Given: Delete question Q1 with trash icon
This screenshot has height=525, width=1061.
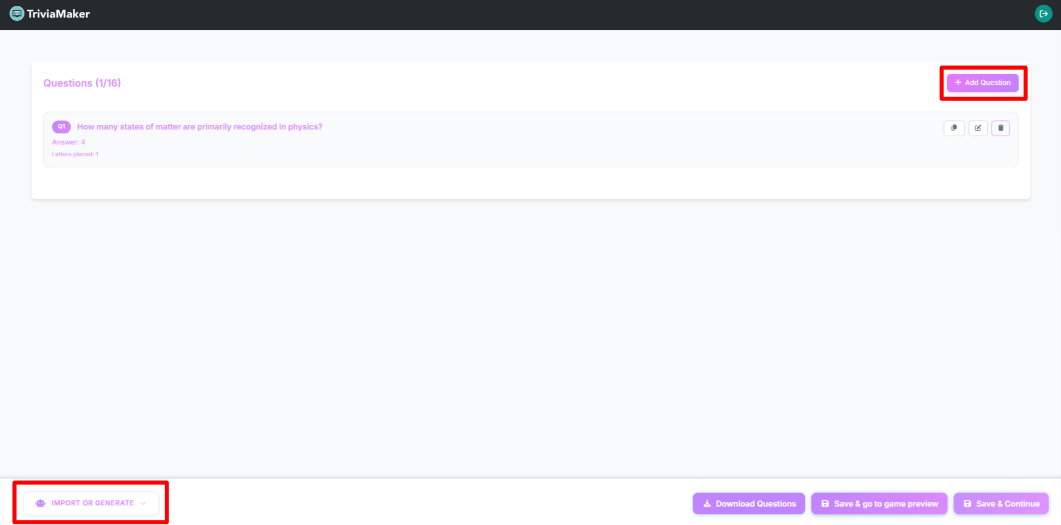Looking at the screenshot, I should coord(1001,128).
